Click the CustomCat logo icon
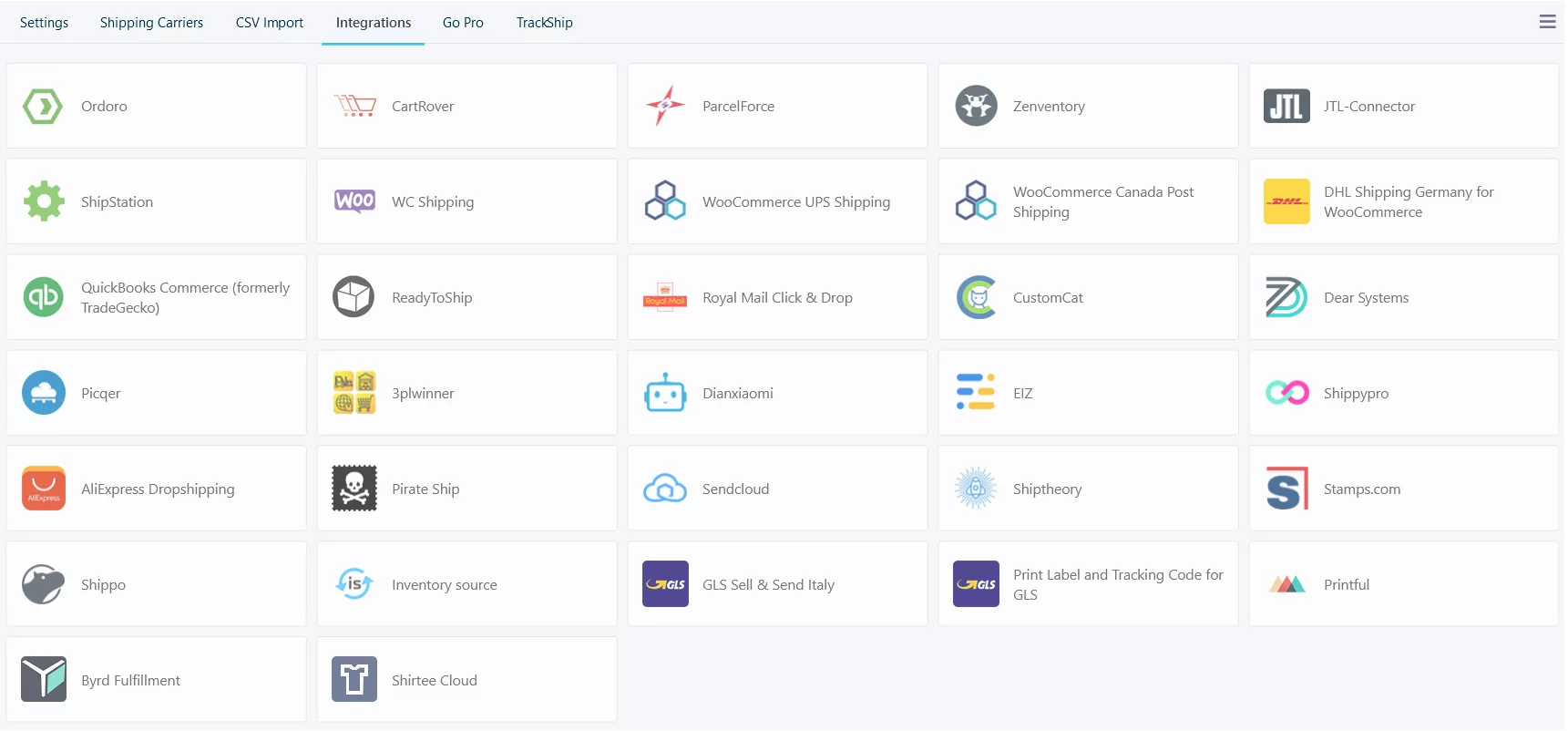Image resolution: width=1568 pixels, height=731 pixels. click(x=976, y=297)
